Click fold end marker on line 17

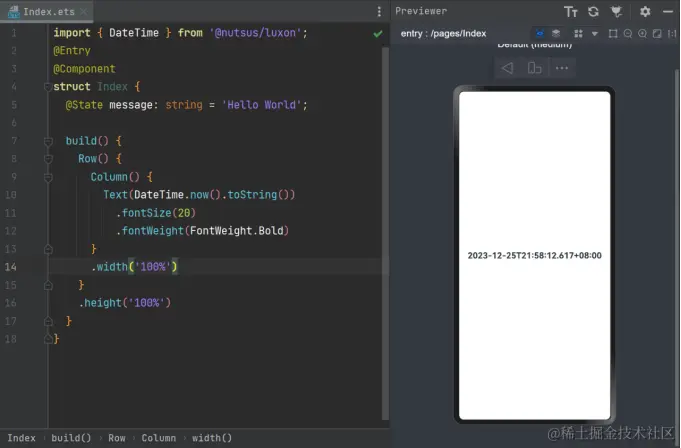48,321
